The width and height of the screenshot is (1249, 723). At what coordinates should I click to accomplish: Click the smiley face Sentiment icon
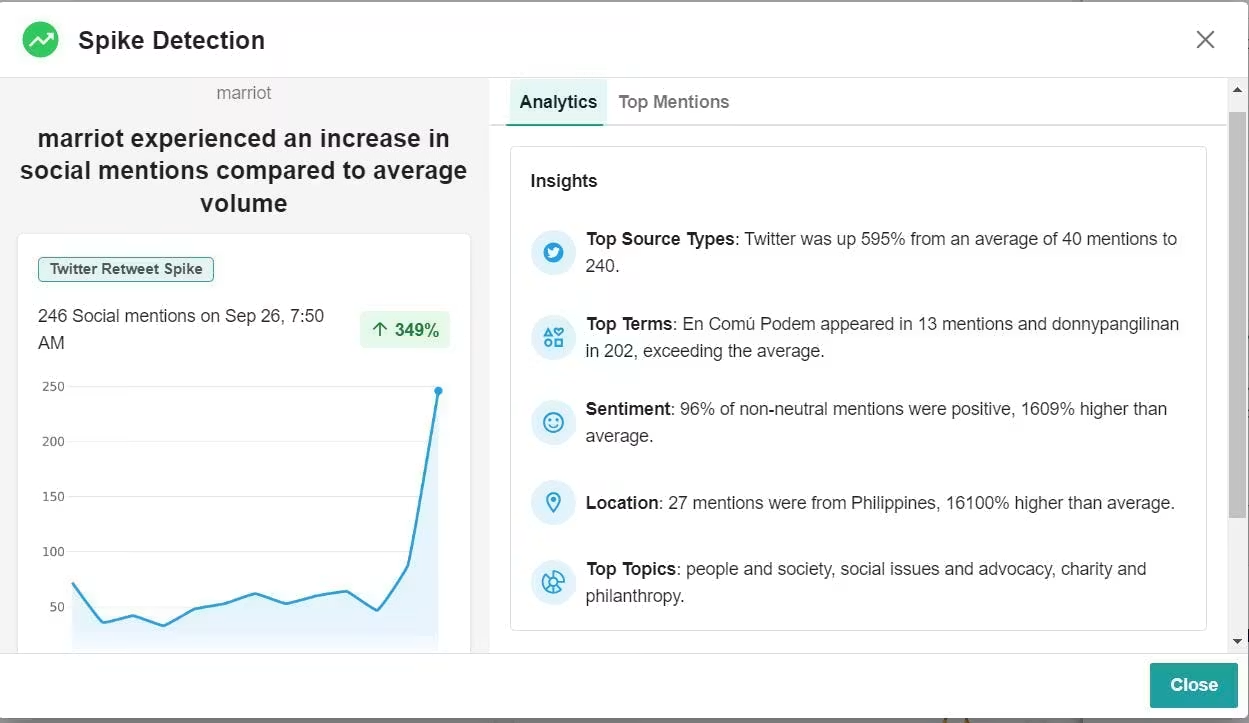tap(553, 422)
